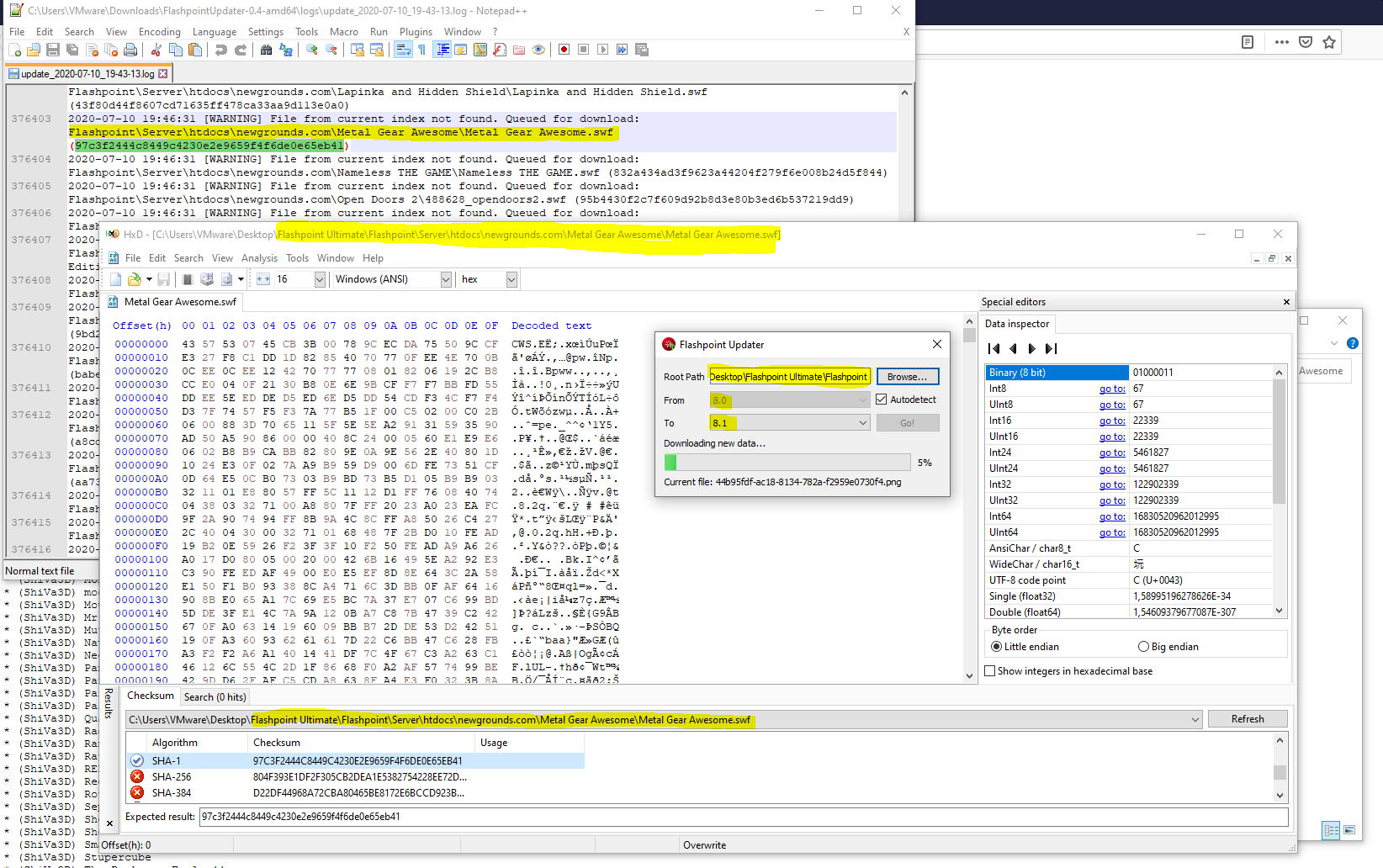Click the download progress bar in Flashpoint Updater
The image size is (1383, 868).
pos(787,462)
